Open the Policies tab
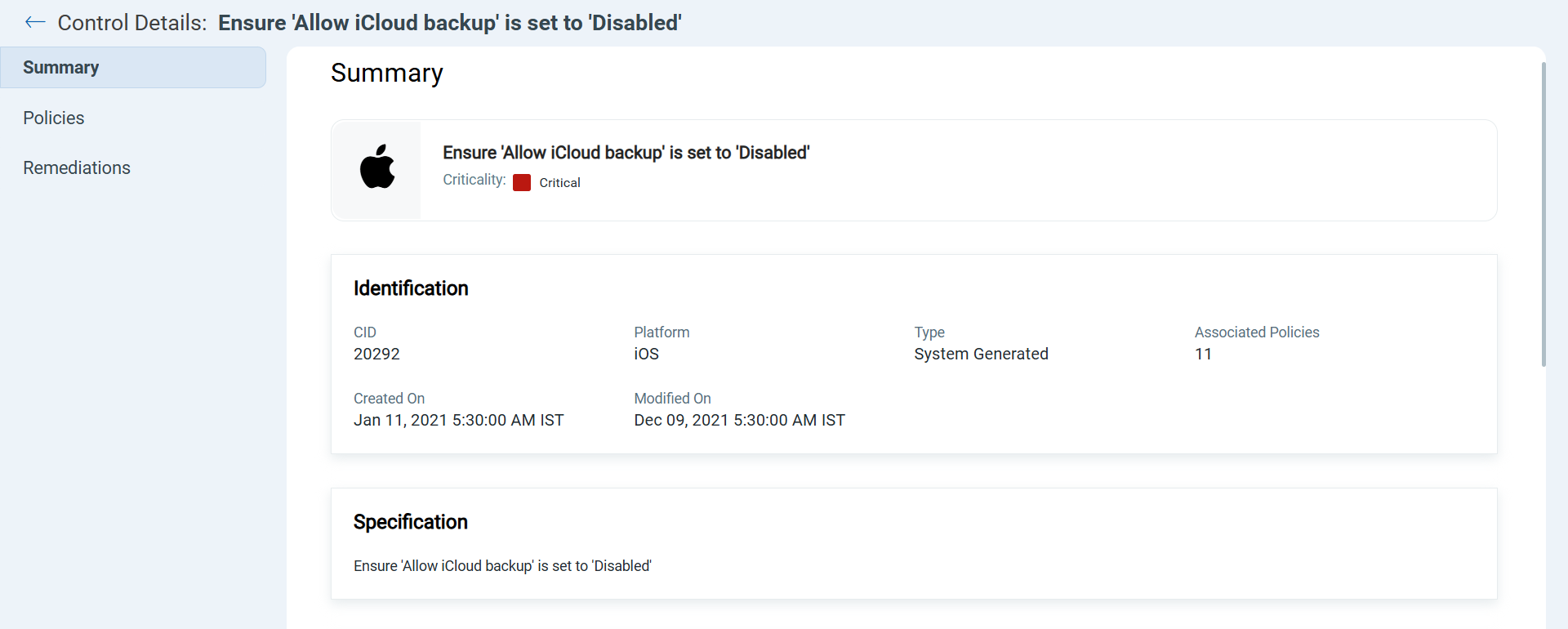The image size is (1568, 629). point(54,118)
